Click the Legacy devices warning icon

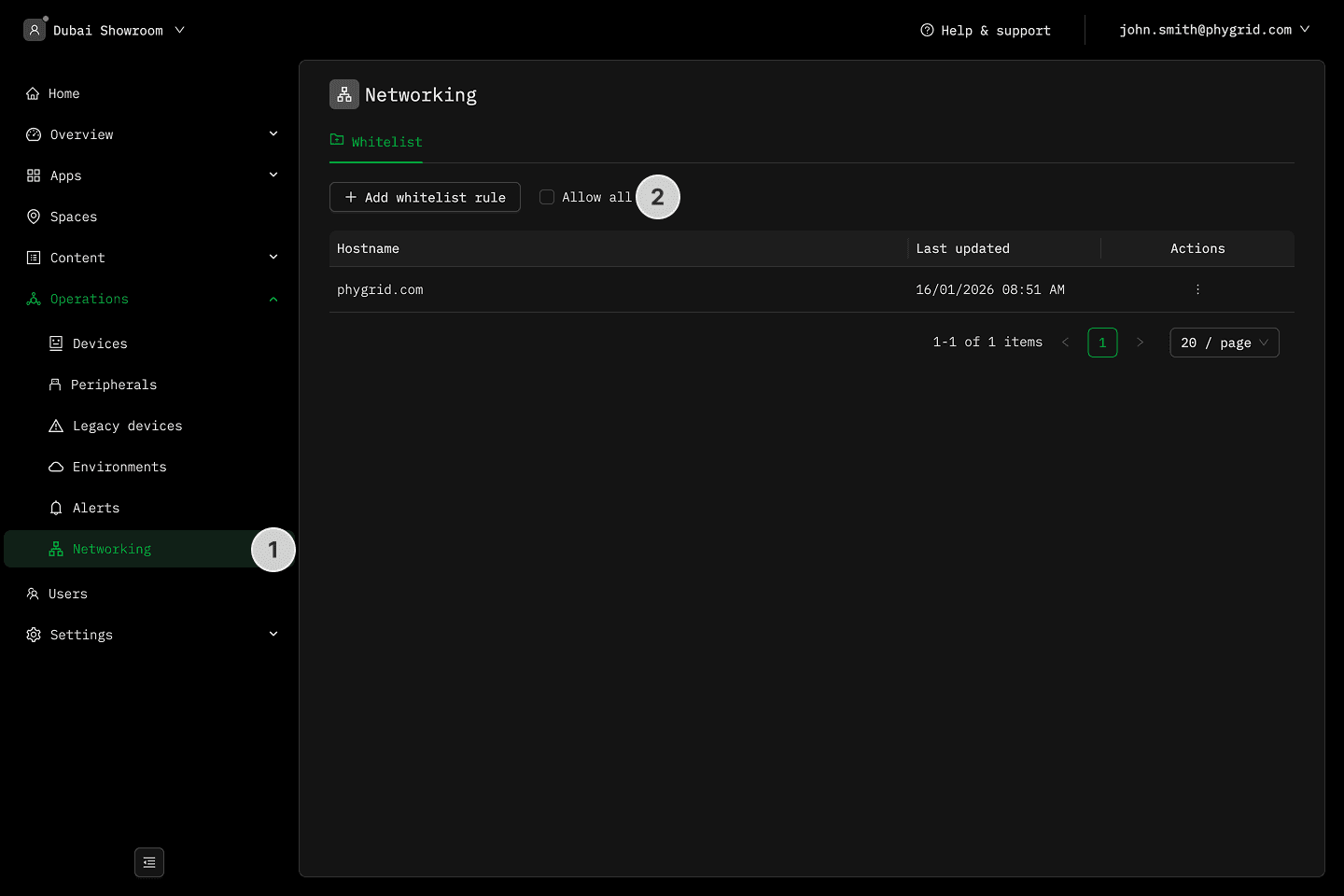(x=56, y=426)
